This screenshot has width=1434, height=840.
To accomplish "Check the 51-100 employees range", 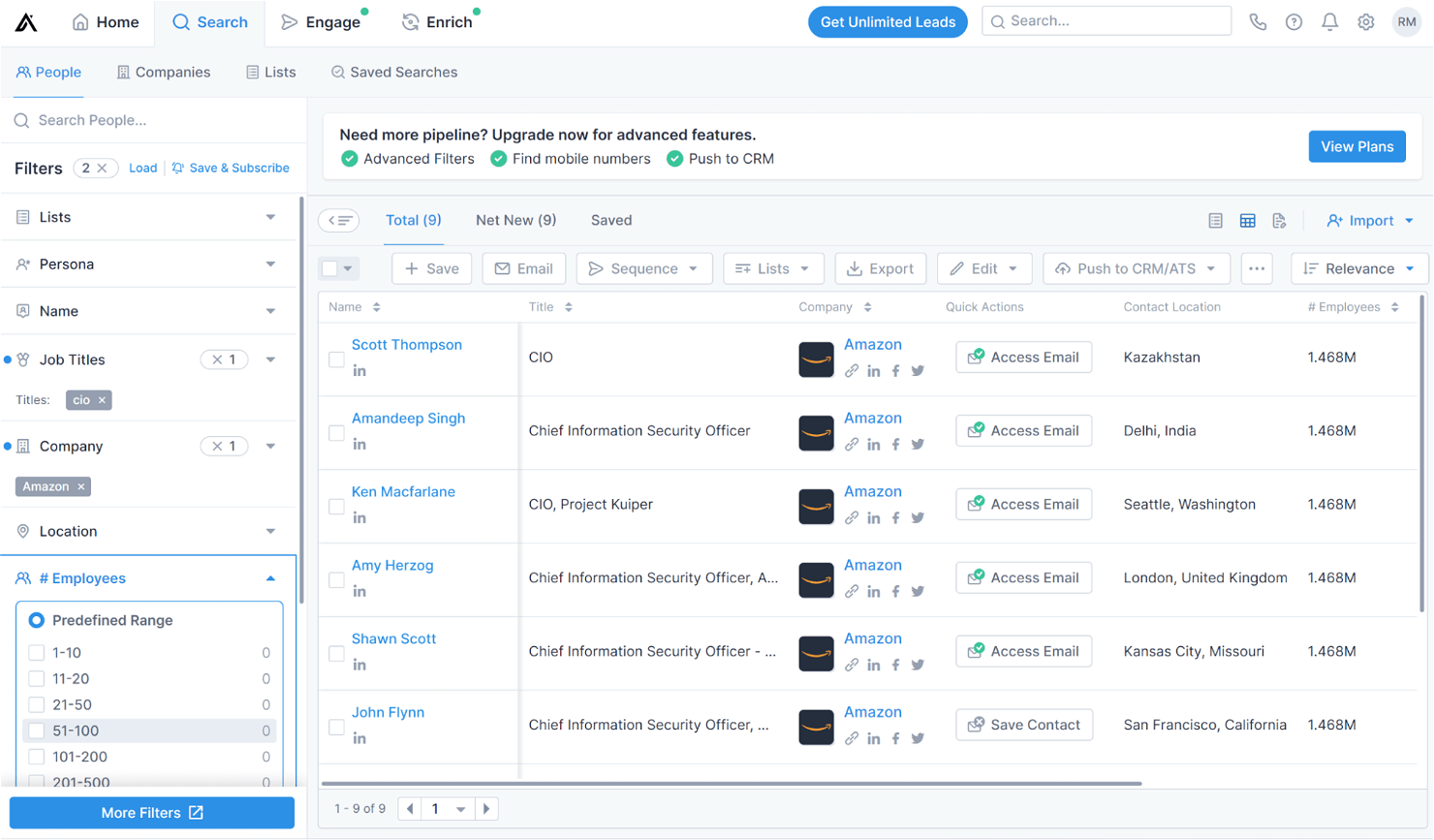I will [x=37, y=731].
